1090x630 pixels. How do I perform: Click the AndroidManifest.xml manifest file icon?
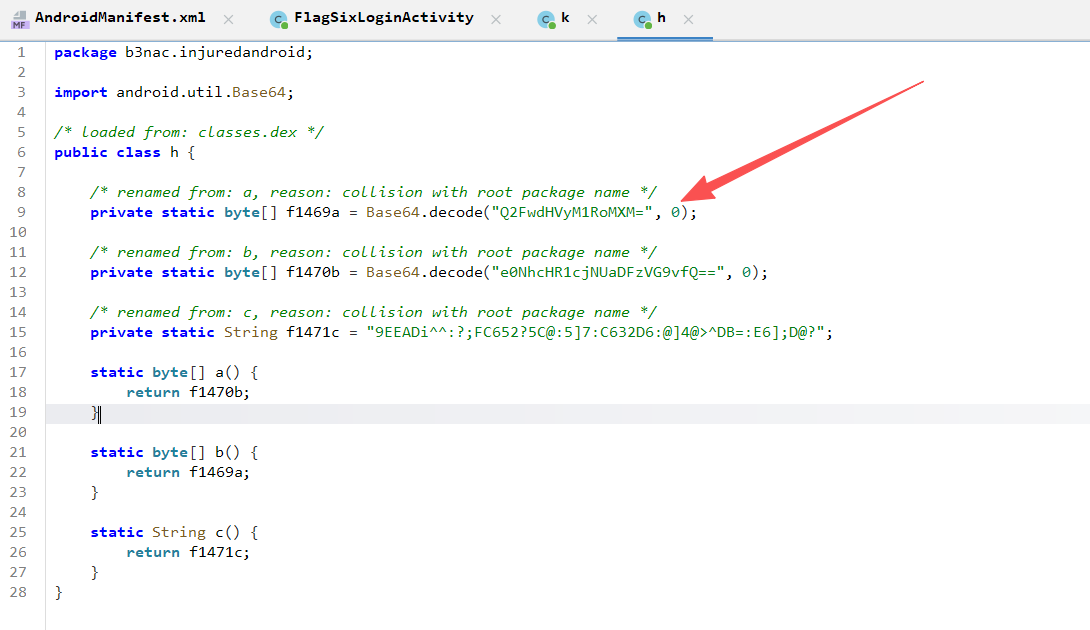(18, 19)
